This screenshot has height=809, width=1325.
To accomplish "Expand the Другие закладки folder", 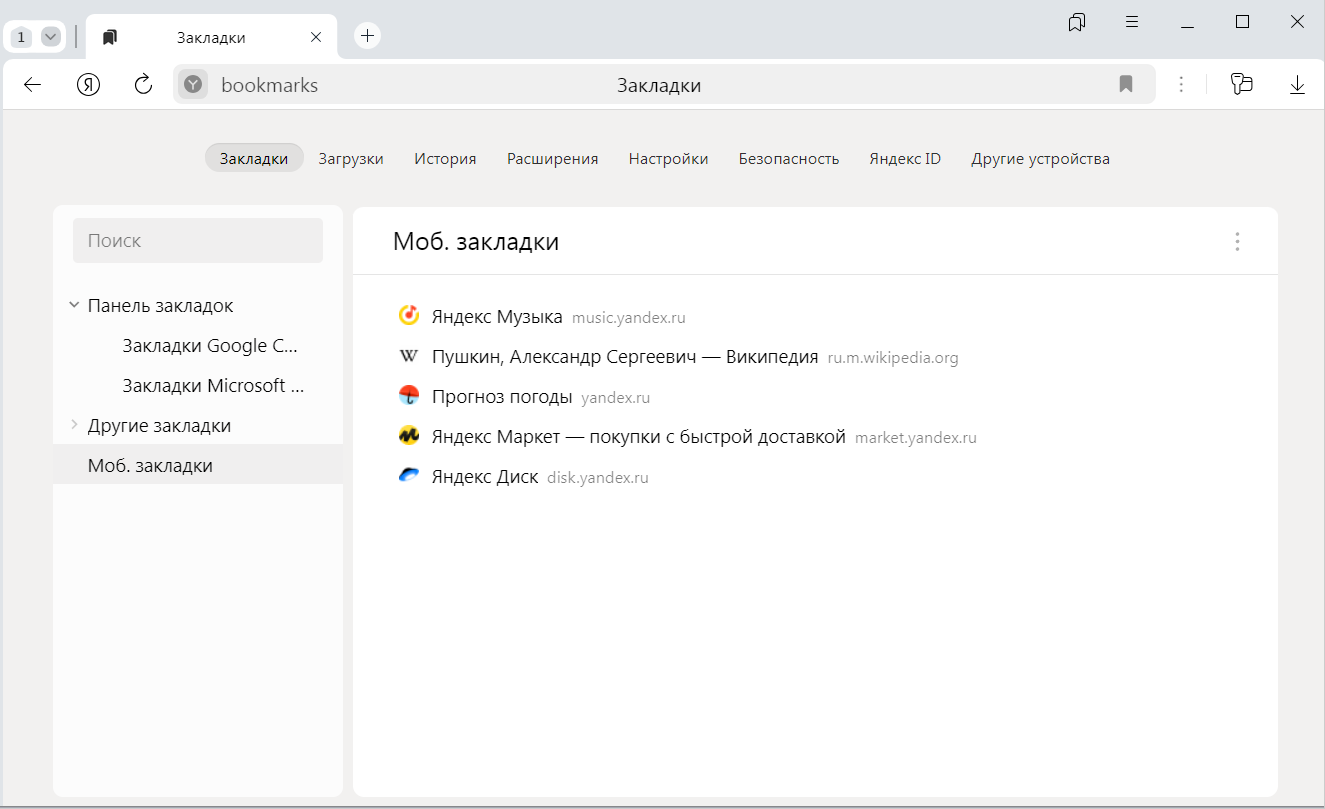I will coord(74,426).
